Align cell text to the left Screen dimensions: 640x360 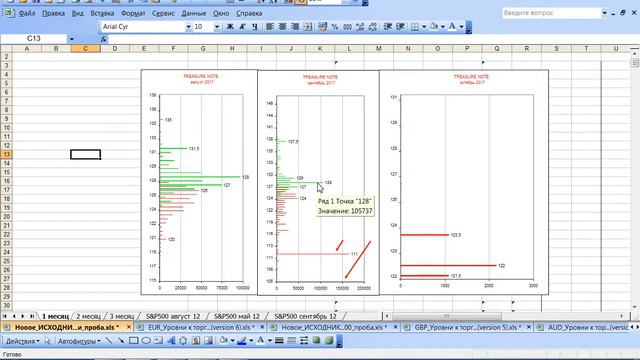(x=270, y=27)
